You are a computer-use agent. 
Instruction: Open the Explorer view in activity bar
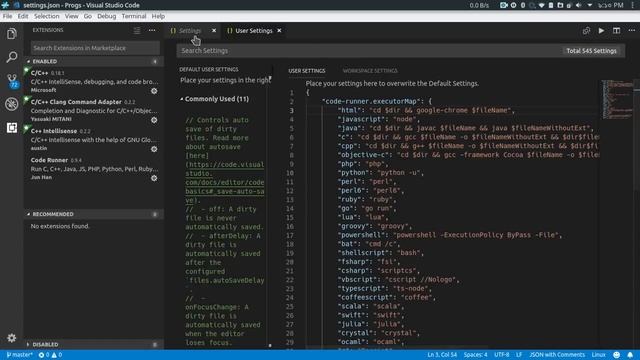(12, 33)
